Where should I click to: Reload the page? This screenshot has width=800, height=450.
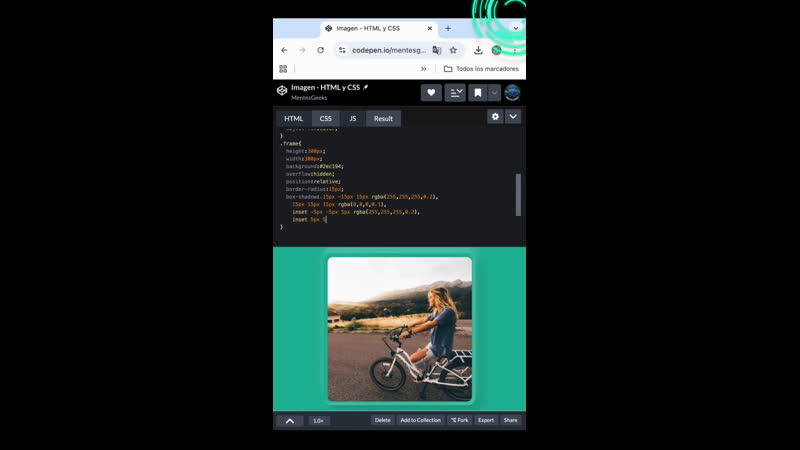pyautogui.click(x=321, y=50)
